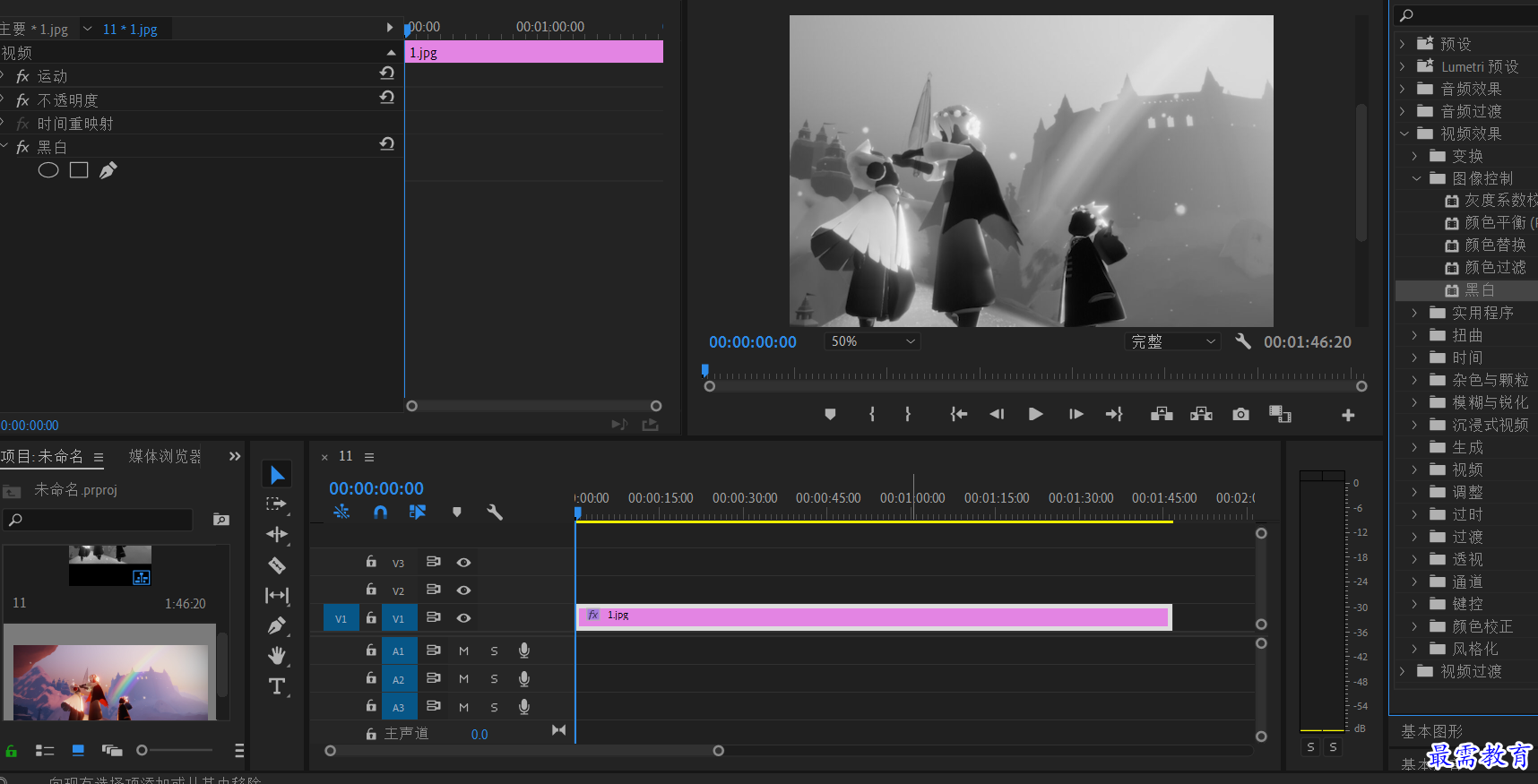Toggle Linked Selection in timeline
Screen dimensions: 1538x784
point(418,512)
